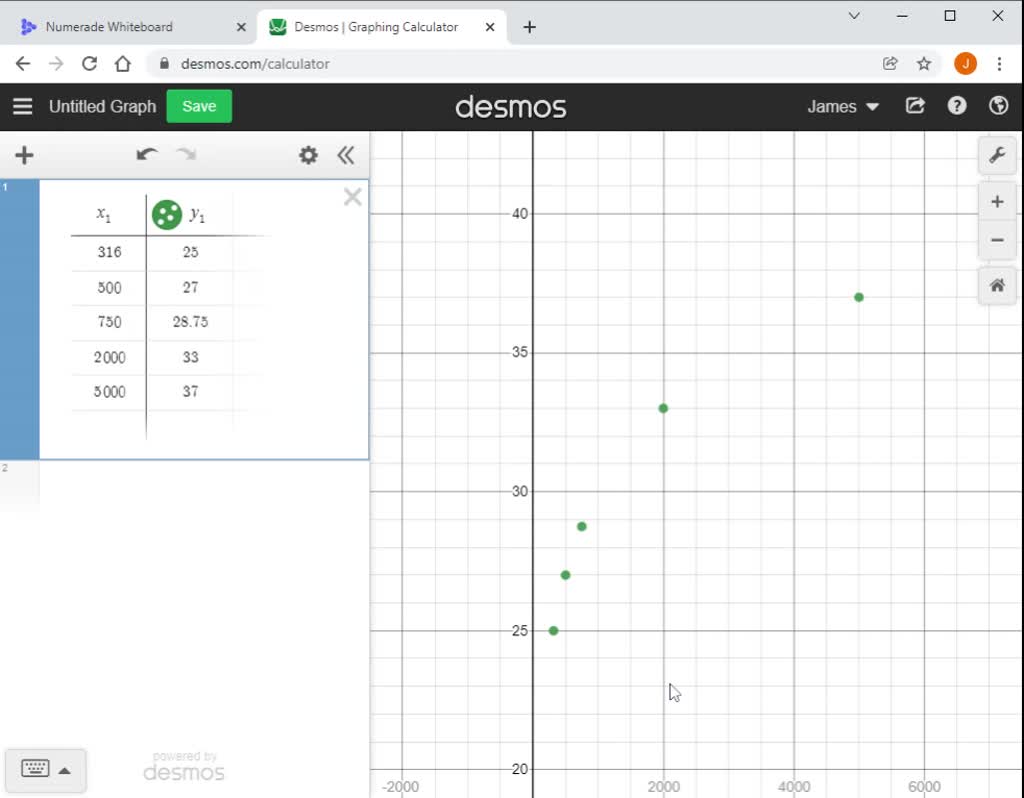Click the zoom in magnifier button

(x=996, y=201)
